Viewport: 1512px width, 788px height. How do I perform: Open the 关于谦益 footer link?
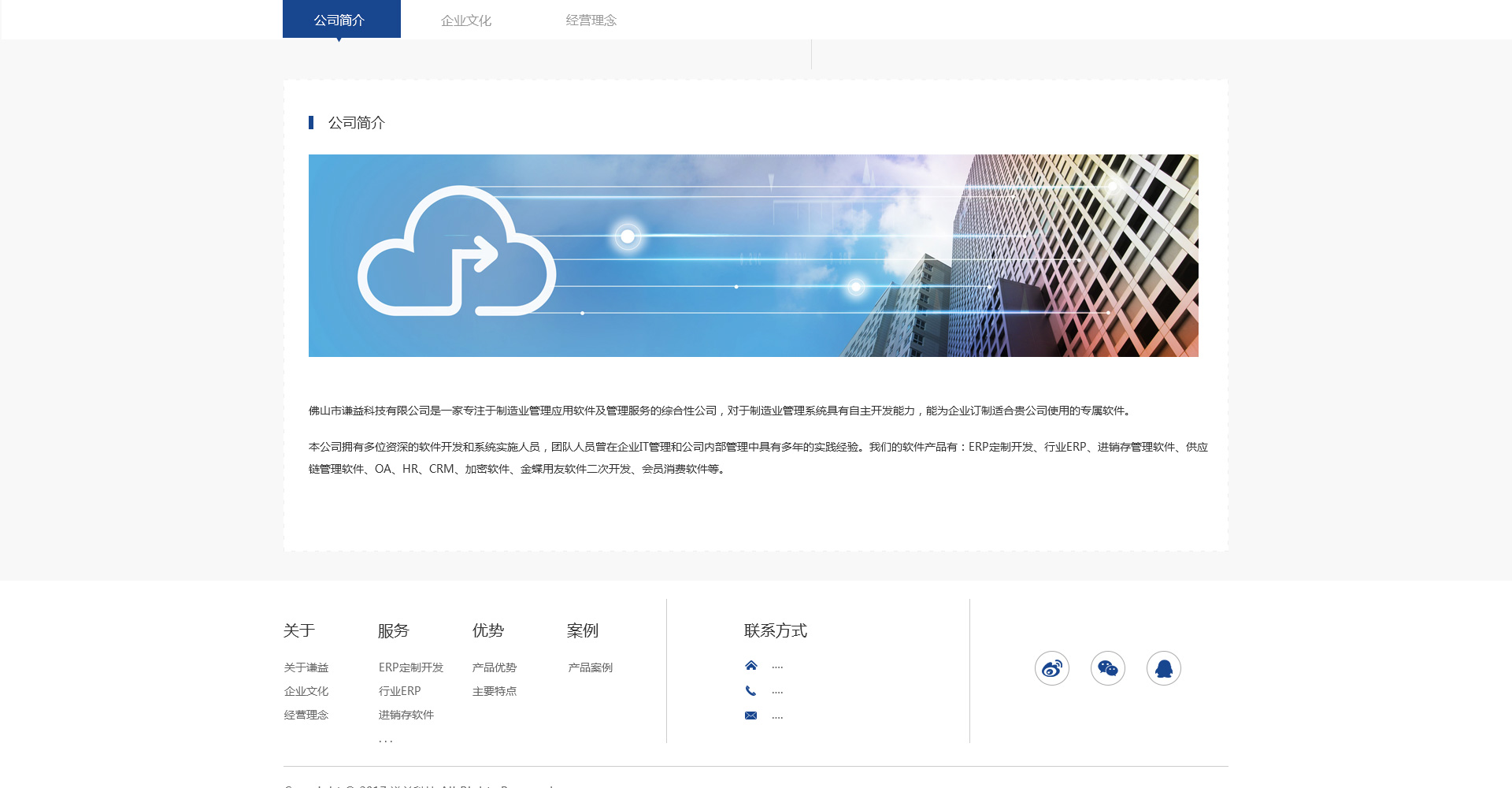tap(306, 667)
